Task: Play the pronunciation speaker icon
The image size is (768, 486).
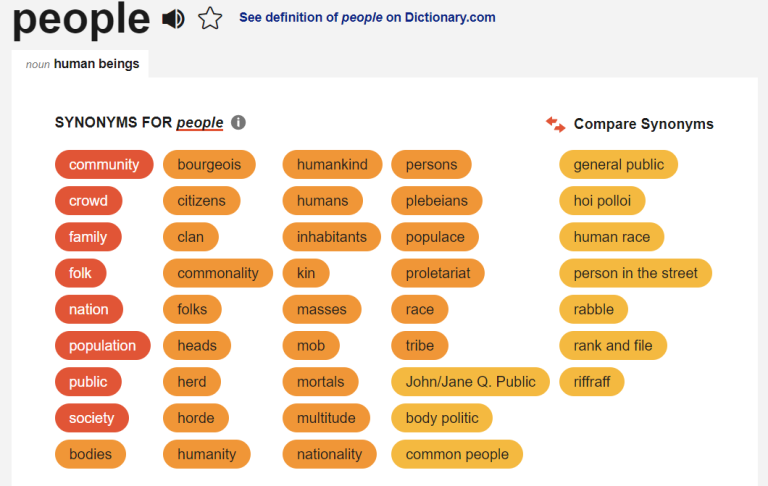Action: 173,18
